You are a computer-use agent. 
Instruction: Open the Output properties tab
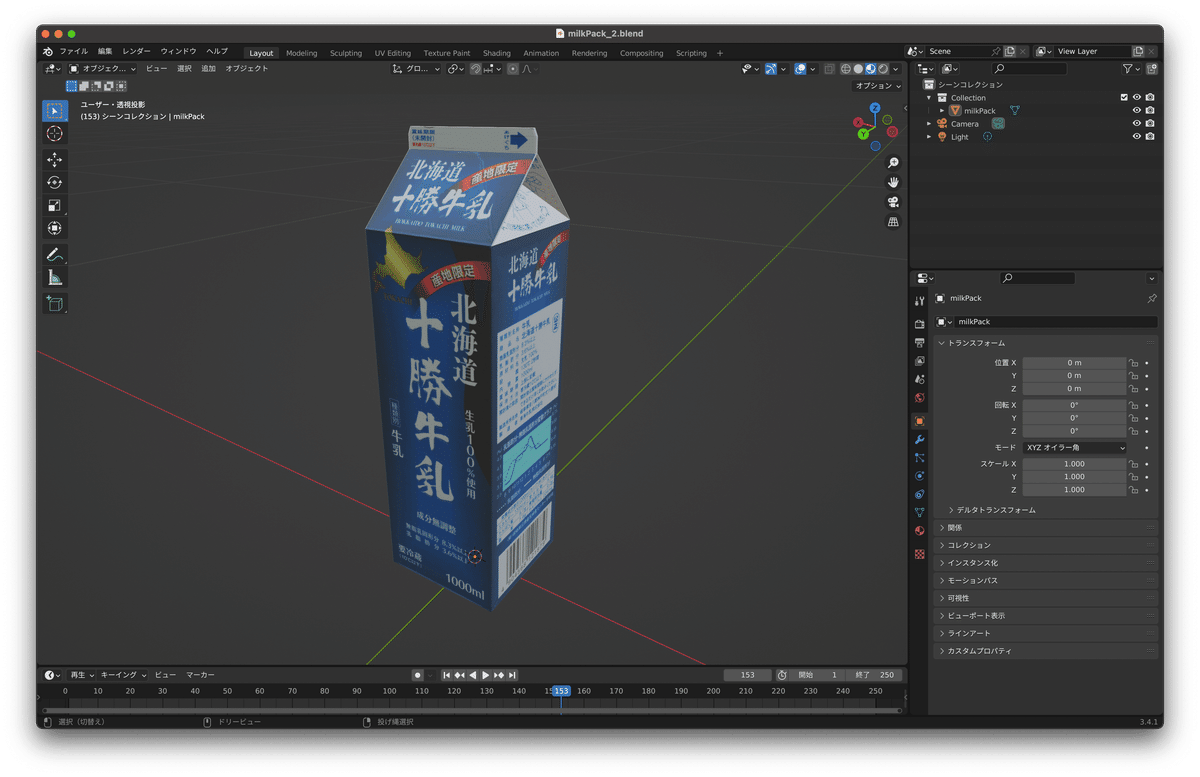click(x=920, y=343)
